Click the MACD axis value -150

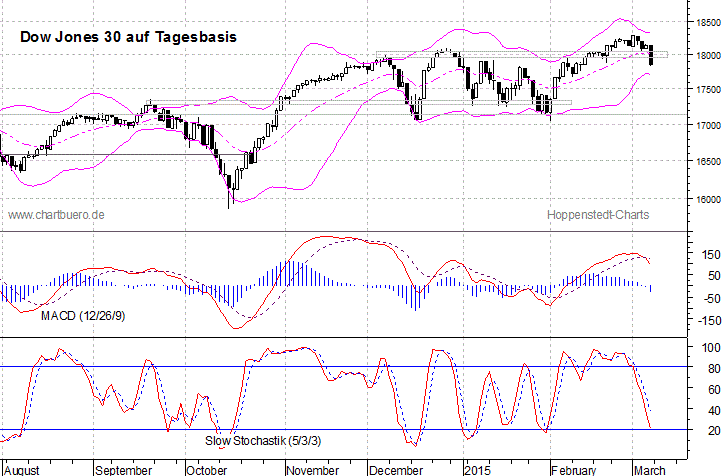(x=709, y=320)
